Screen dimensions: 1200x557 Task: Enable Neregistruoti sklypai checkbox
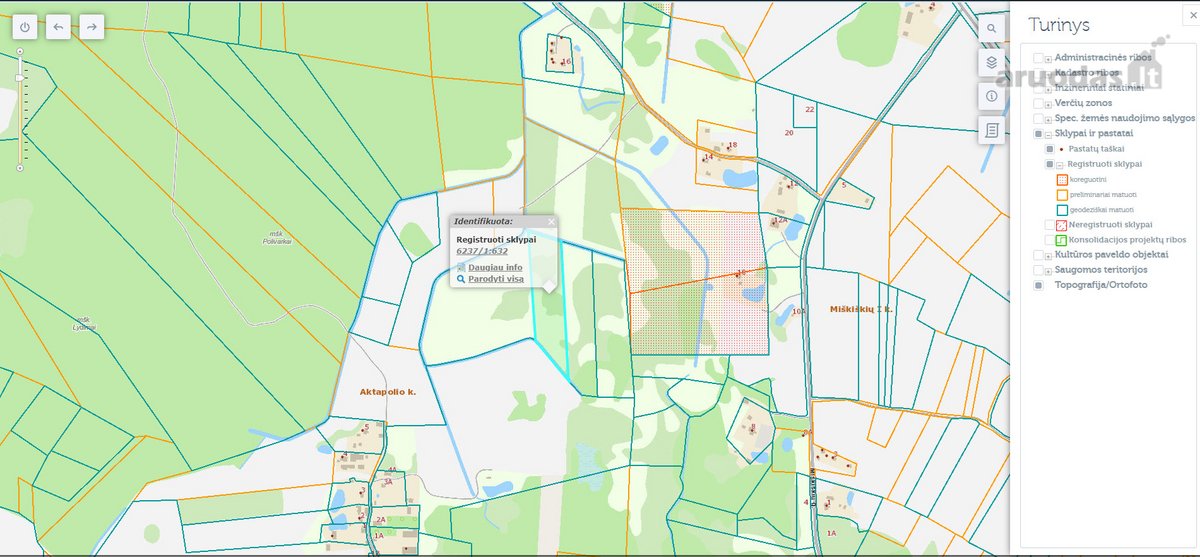click(x=1050, y=225)
